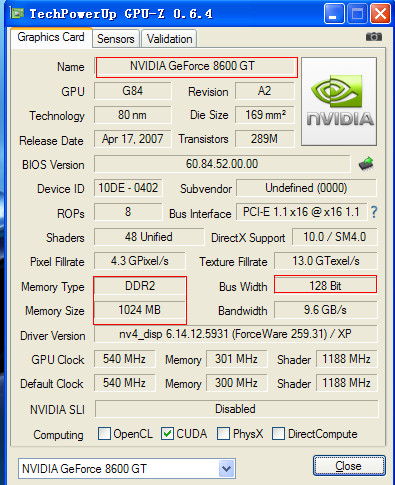The height and width of the screenshot is (485, 395).
Task: Click the Revision field showing A2
Action: pos(265,91)
